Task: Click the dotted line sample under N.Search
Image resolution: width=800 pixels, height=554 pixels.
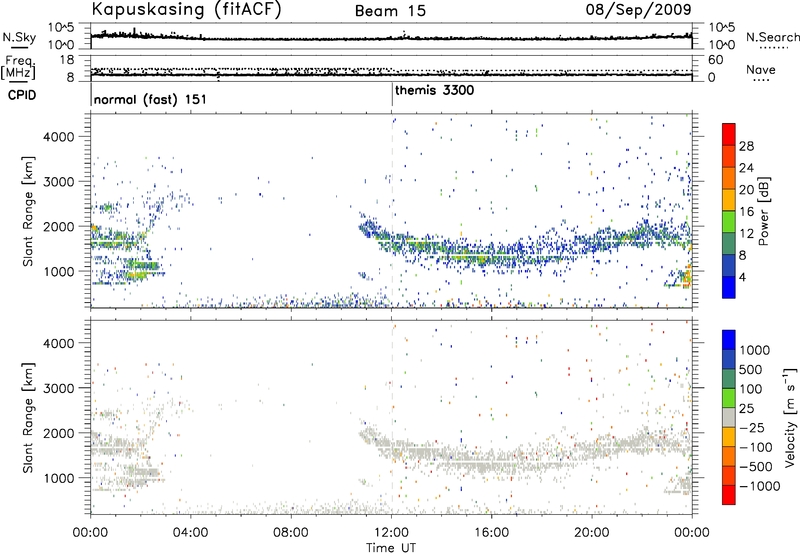Action: coord(773,48)
